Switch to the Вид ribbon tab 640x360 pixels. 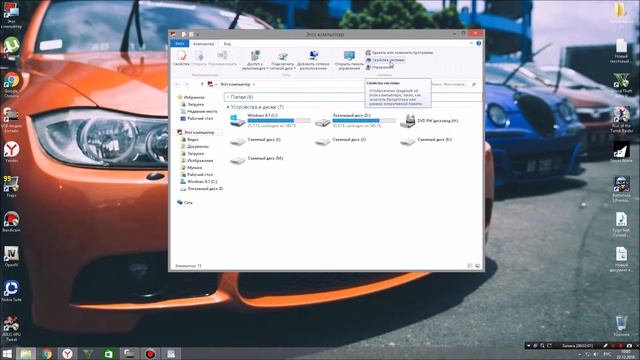(x=227, y=44)
